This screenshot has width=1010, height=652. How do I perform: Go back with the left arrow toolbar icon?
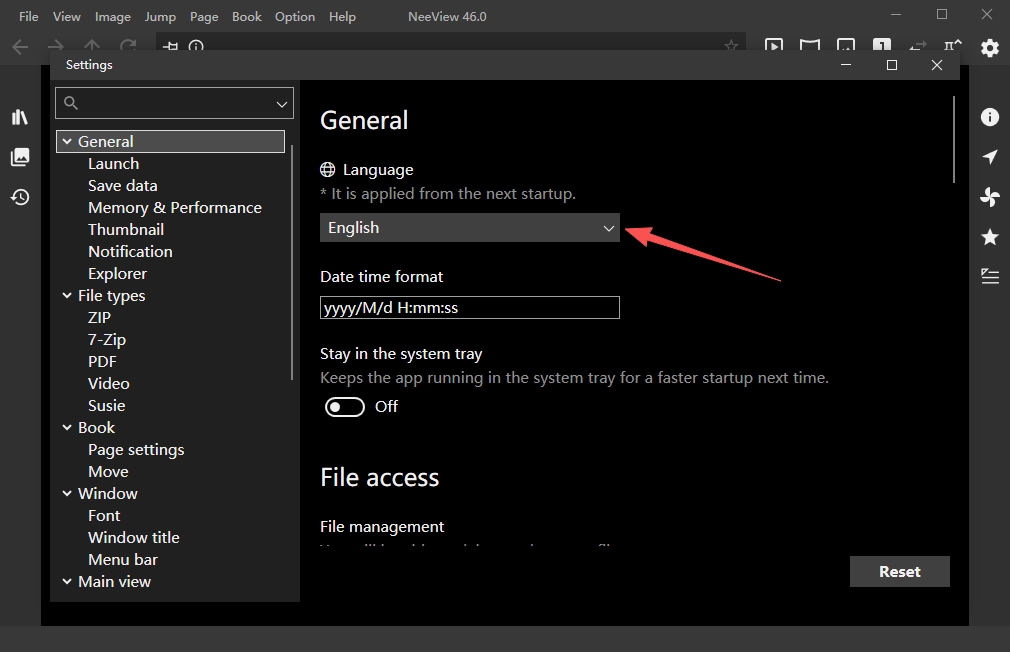coord(21,46)
